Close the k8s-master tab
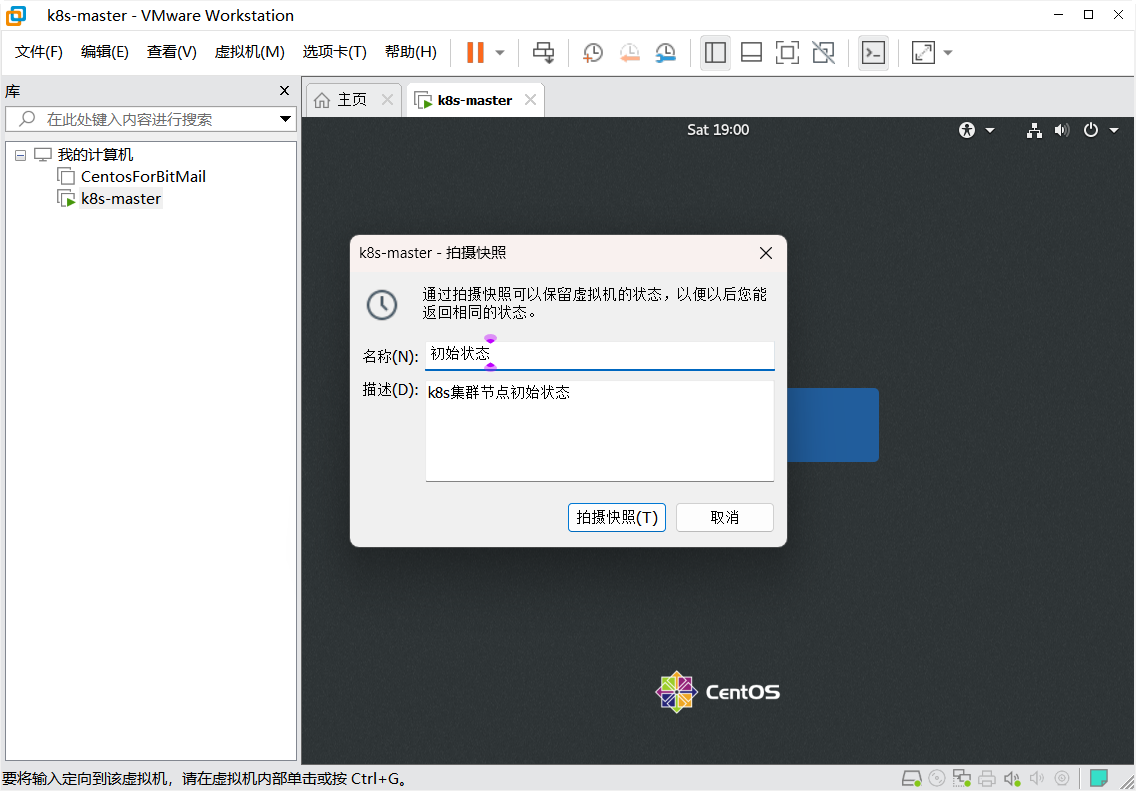Screen dimensions: 1136x791 click(530, 100)
